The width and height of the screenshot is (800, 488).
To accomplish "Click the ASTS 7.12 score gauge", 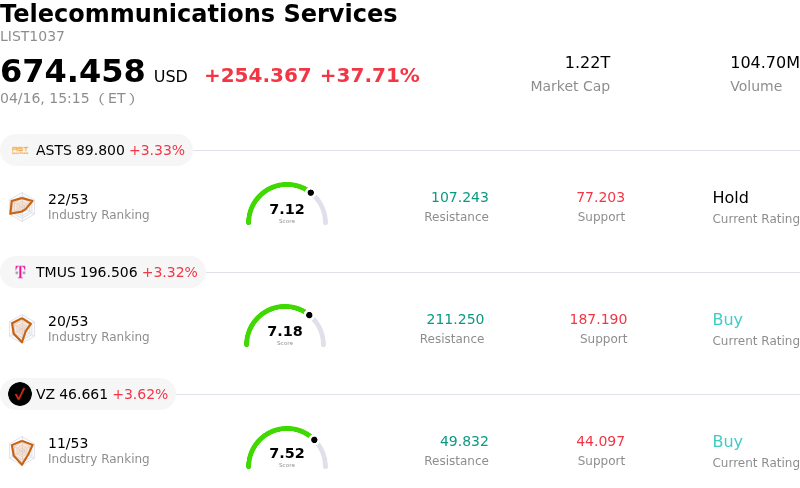I will pyautogui.click(x=287, y=205).
